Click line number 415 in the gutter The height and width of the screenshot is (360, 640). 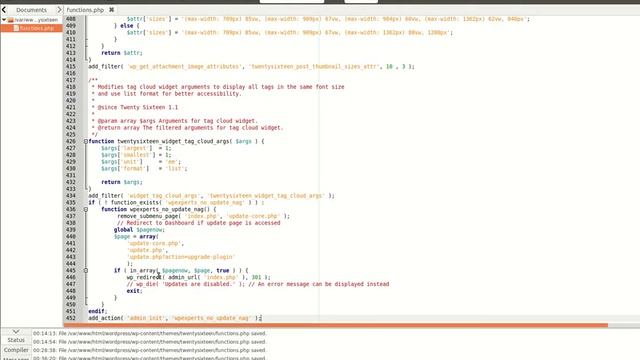[x=71, y=67]
